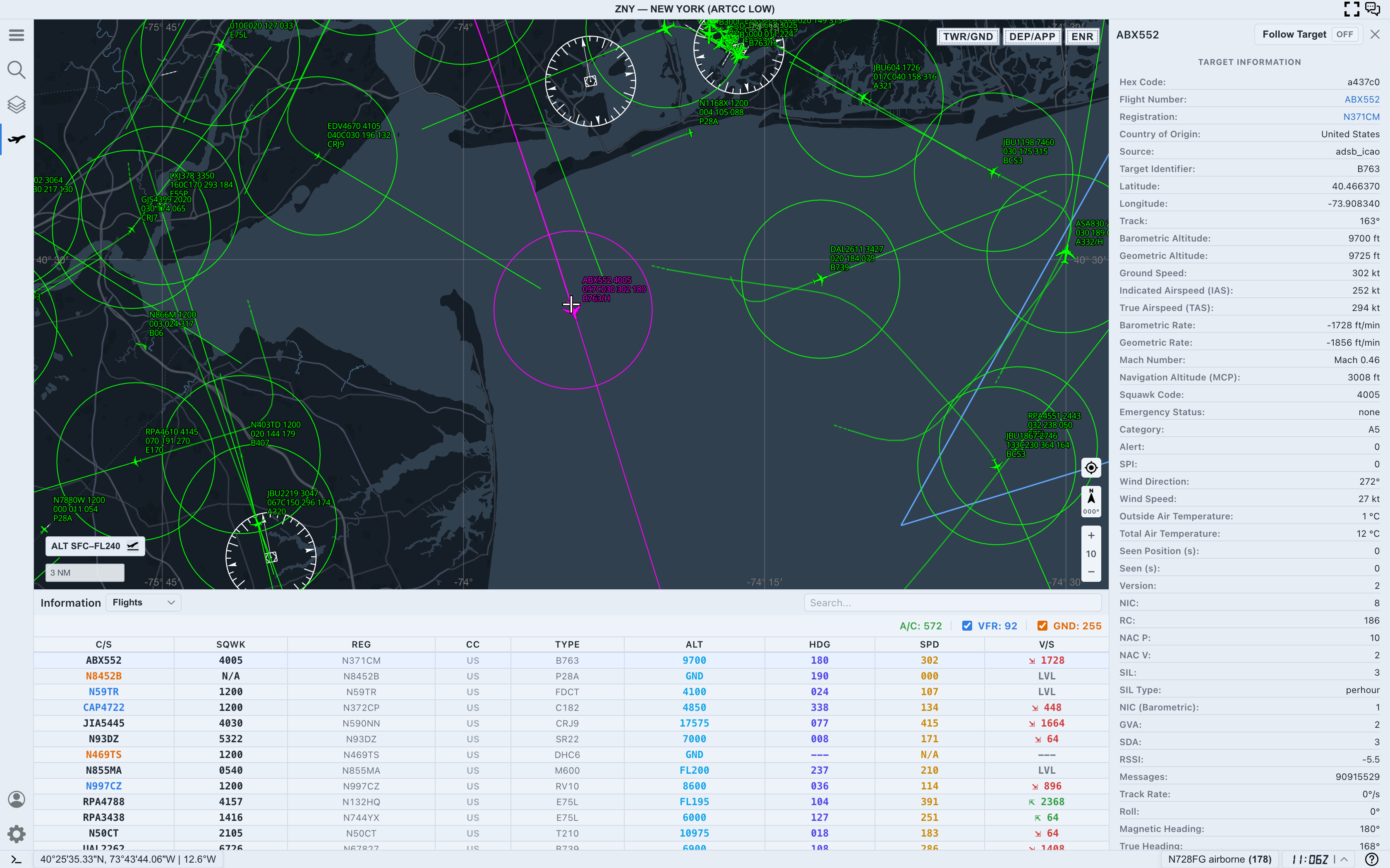Open the map layers panel
This screenshot has width=1390, height=868.
click(16, 105)
